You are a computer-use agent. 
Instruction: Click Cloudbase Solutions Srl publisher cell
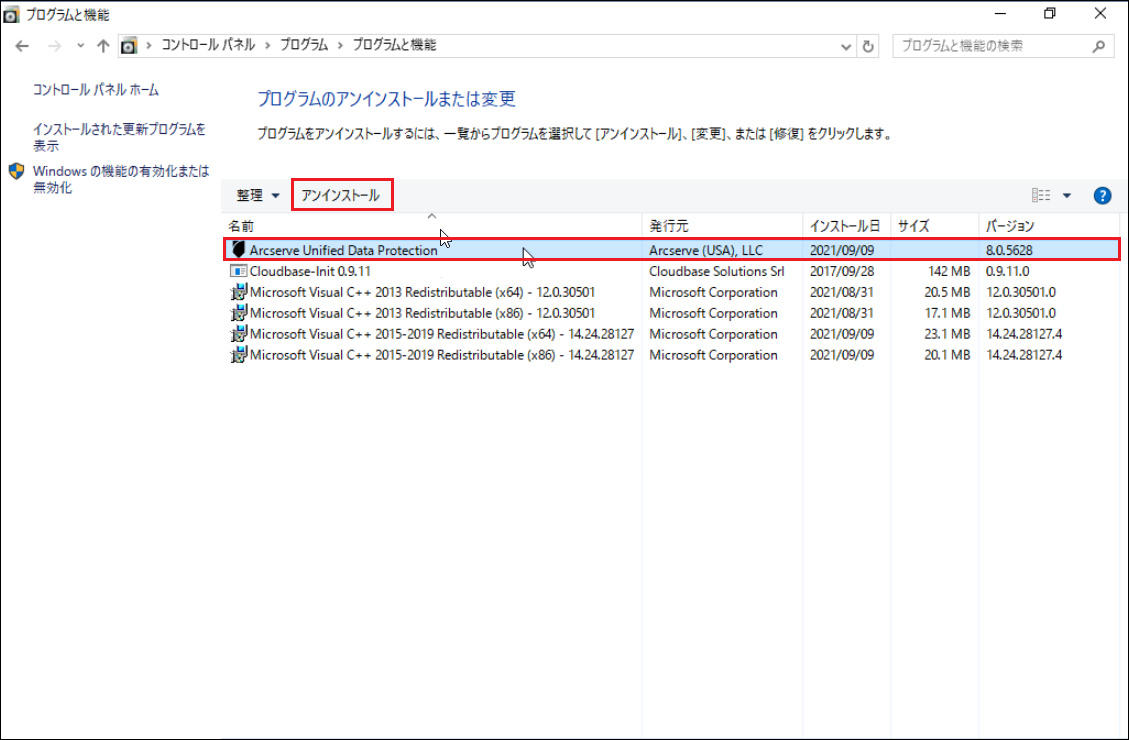(x=716, y=271)
